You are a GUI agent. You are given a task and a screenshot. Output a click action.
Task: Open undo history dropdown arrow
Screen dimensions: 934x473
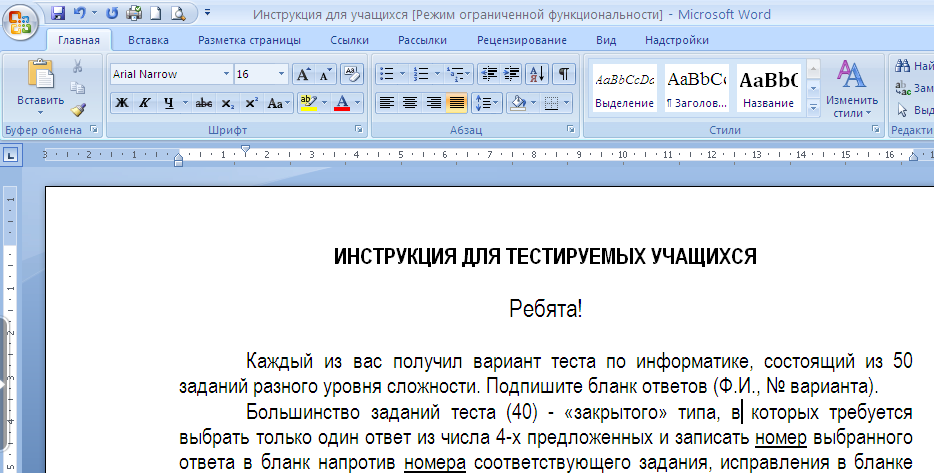coord(94,13)
